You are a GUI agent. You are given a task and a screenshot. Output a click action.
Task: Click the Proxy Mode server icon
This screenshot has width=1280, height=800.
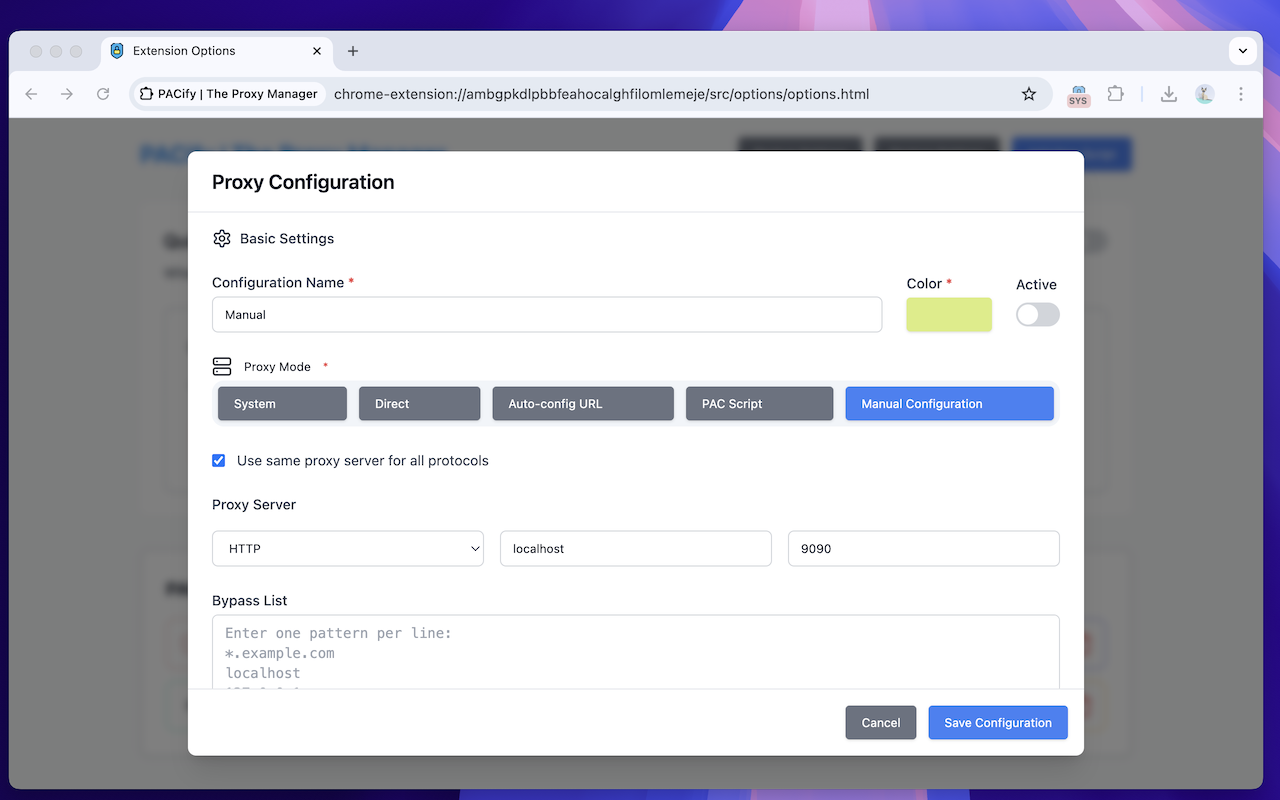point(222,367)
